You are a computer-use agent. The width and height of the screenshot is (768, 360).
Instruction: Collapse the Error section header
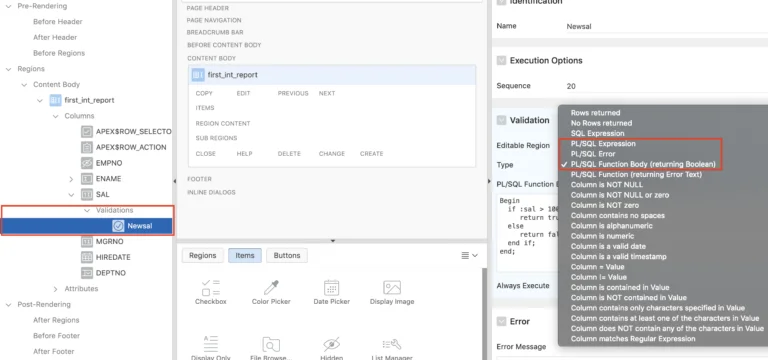point(501,321)
